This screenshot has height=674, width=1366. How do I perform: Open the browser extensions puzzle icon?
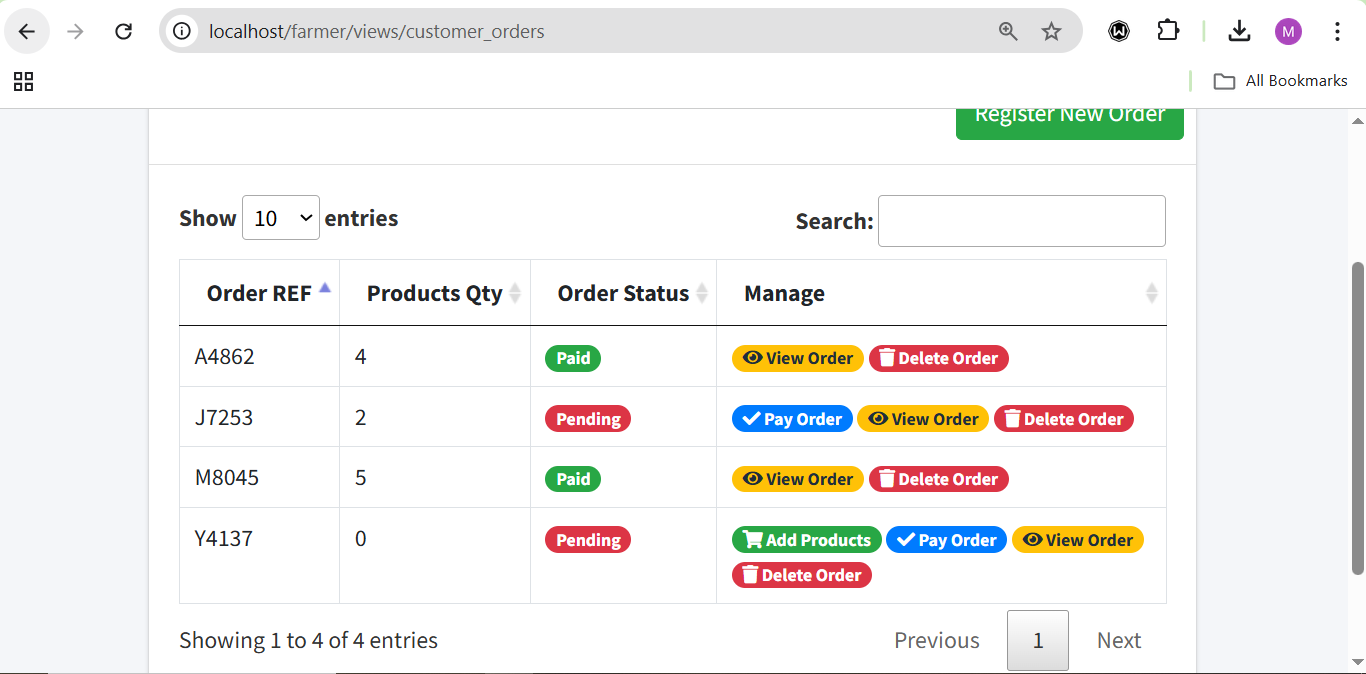[1168, 31]
